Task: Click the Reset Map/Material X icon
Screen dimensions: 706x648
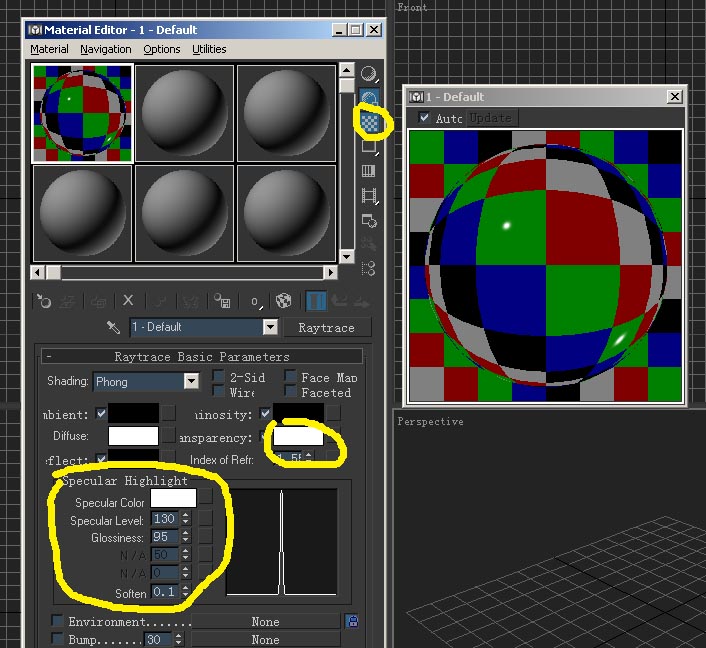Action: pyautogui.click(x=128, y=300)
